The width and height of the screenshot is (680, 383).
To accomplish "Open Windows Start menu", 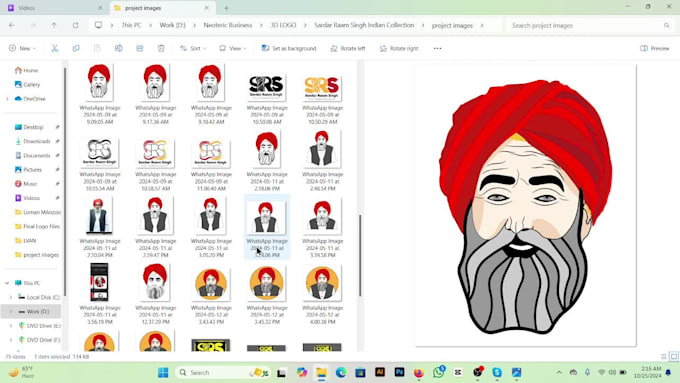I will click(163, 373).
